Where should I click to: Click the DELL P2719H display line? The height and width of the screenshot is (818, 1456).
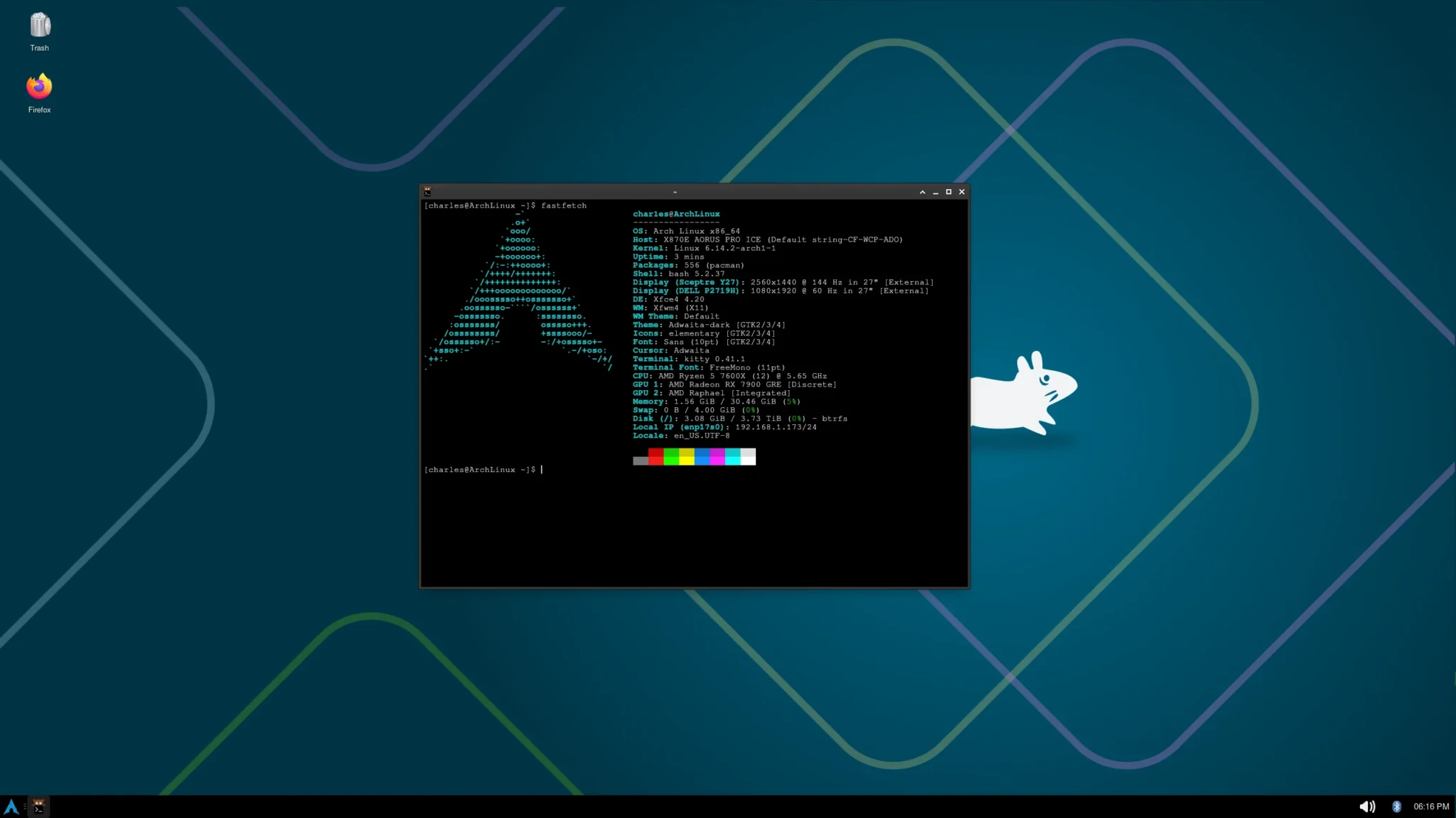tap(781, 291)
